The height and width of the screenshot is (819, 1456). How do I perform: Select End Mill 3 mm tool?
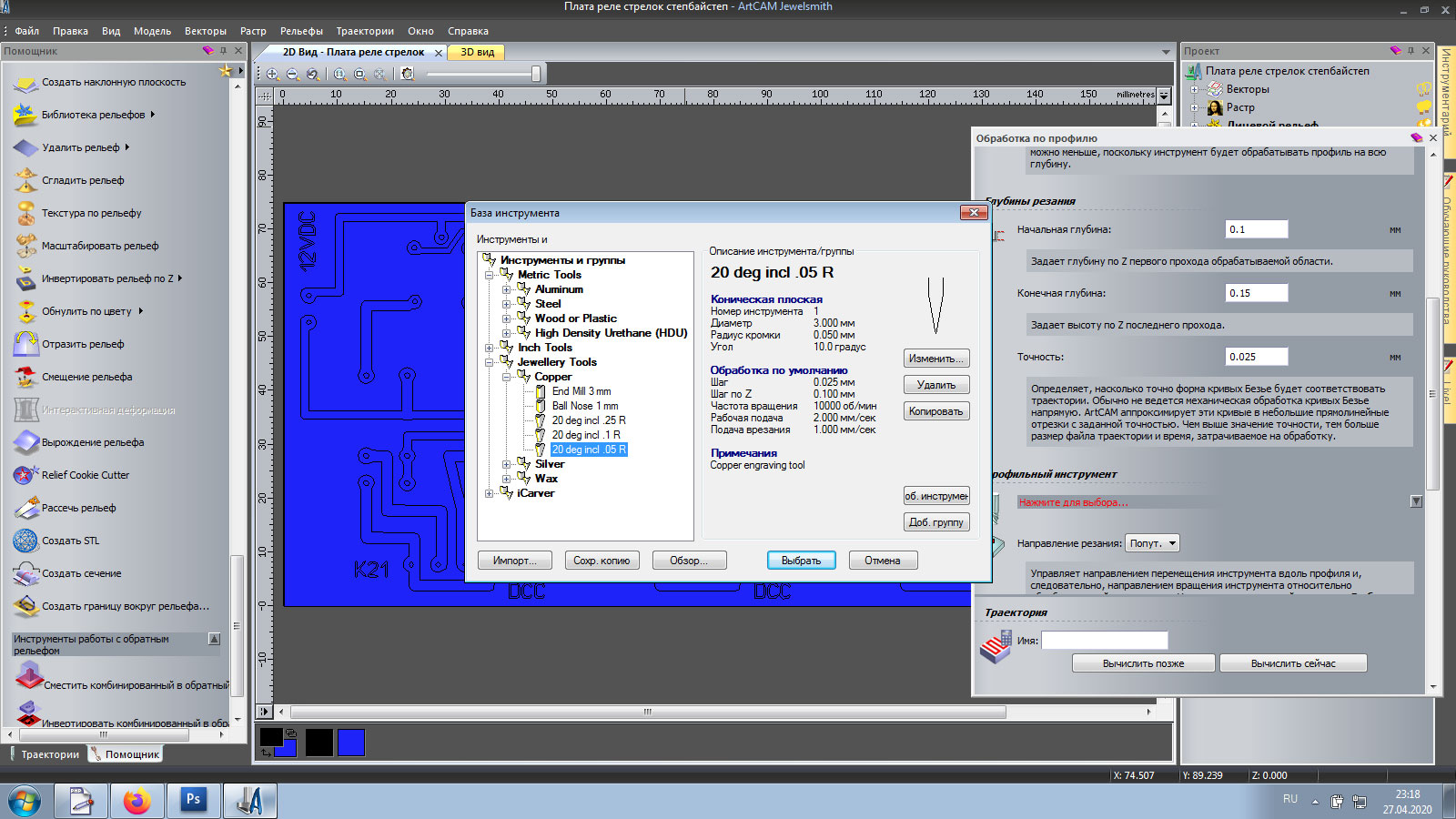click(x=581, y=391)
